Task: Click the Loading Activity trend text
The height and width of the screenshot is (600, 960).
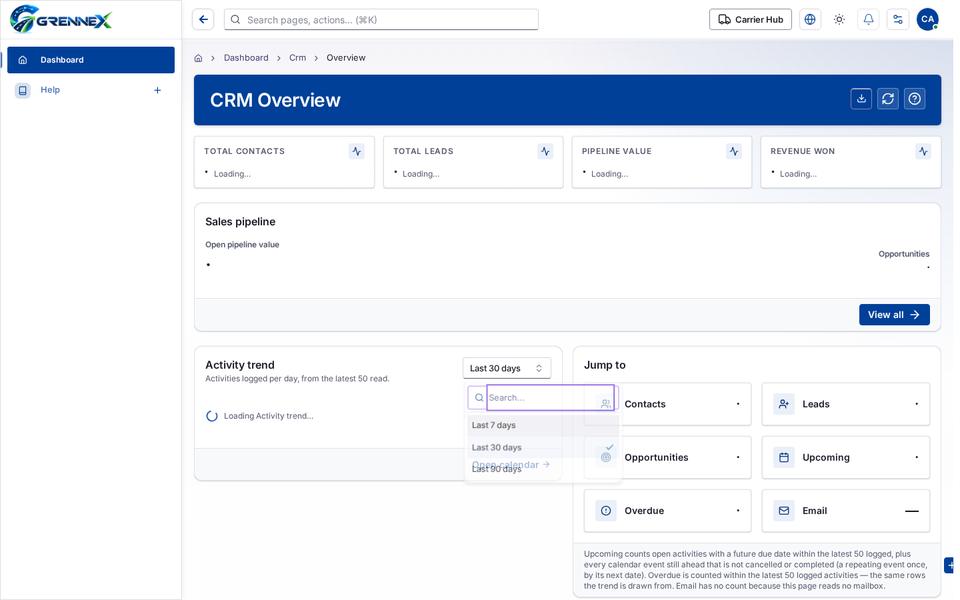Action: pos(269,416)
